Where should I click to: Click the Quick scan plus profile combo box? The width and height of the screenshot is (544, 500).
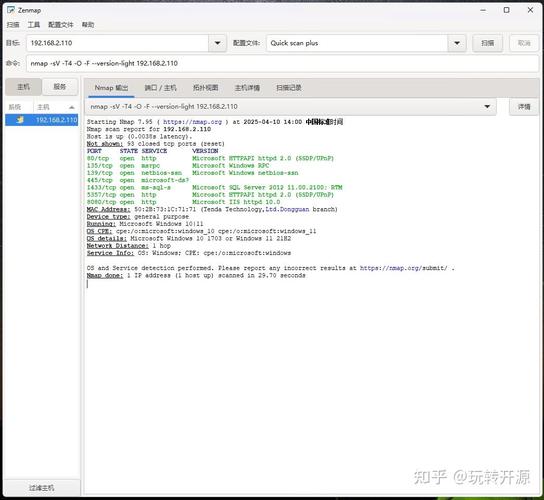pos(357,43)
